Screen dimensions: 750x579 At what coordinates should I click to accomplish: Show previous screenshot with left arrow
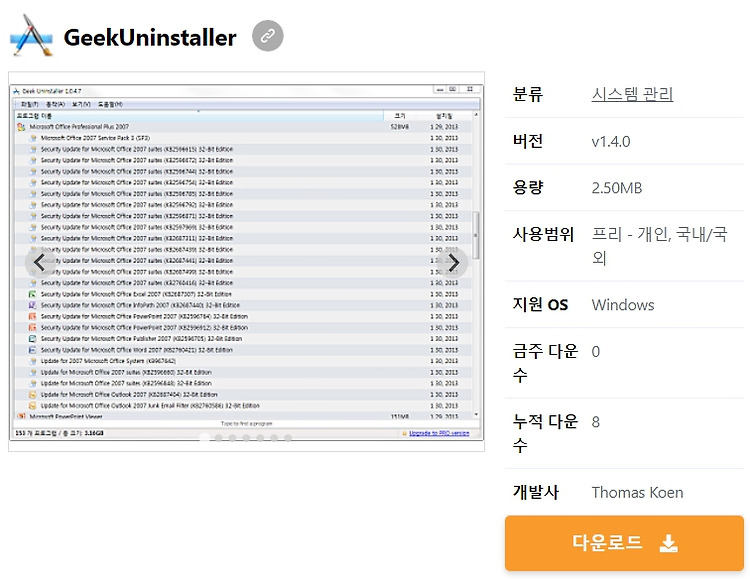(x=39, y=262)
